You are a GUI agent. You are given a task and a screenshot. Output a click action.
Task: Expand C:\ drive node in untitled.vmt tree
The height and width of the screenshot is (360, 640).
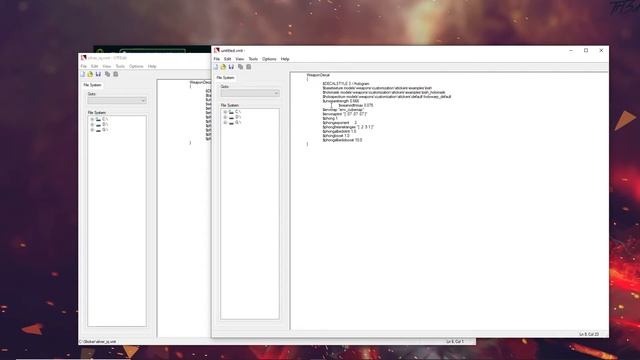click(225, 112)
